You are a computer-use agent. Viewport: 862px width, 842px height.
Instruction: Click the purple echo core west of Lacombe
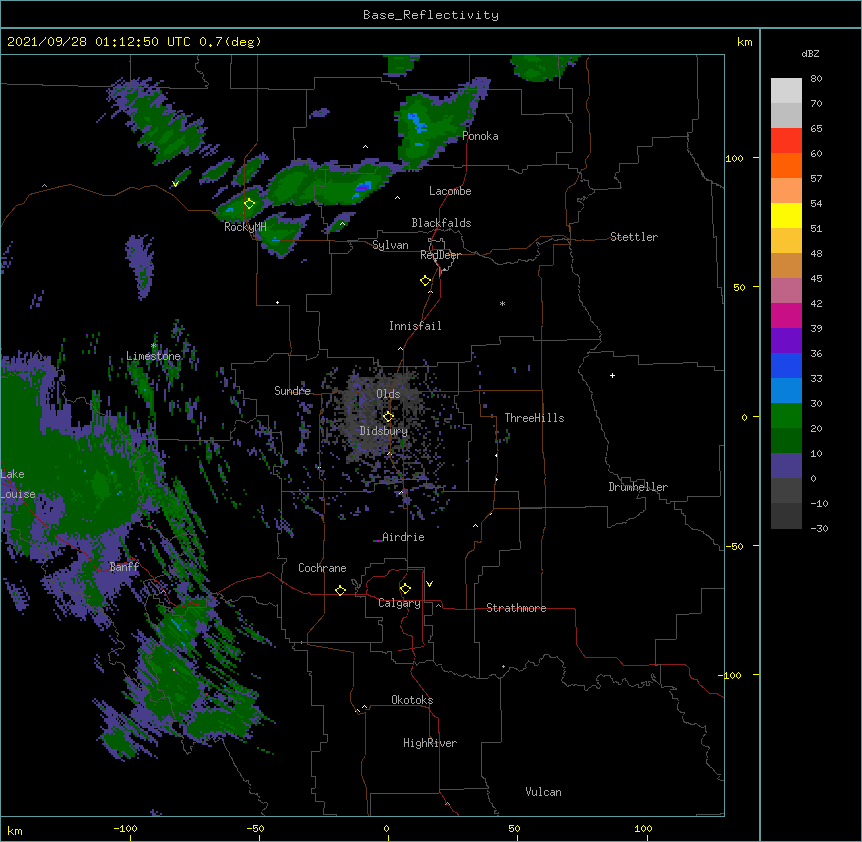362,187
